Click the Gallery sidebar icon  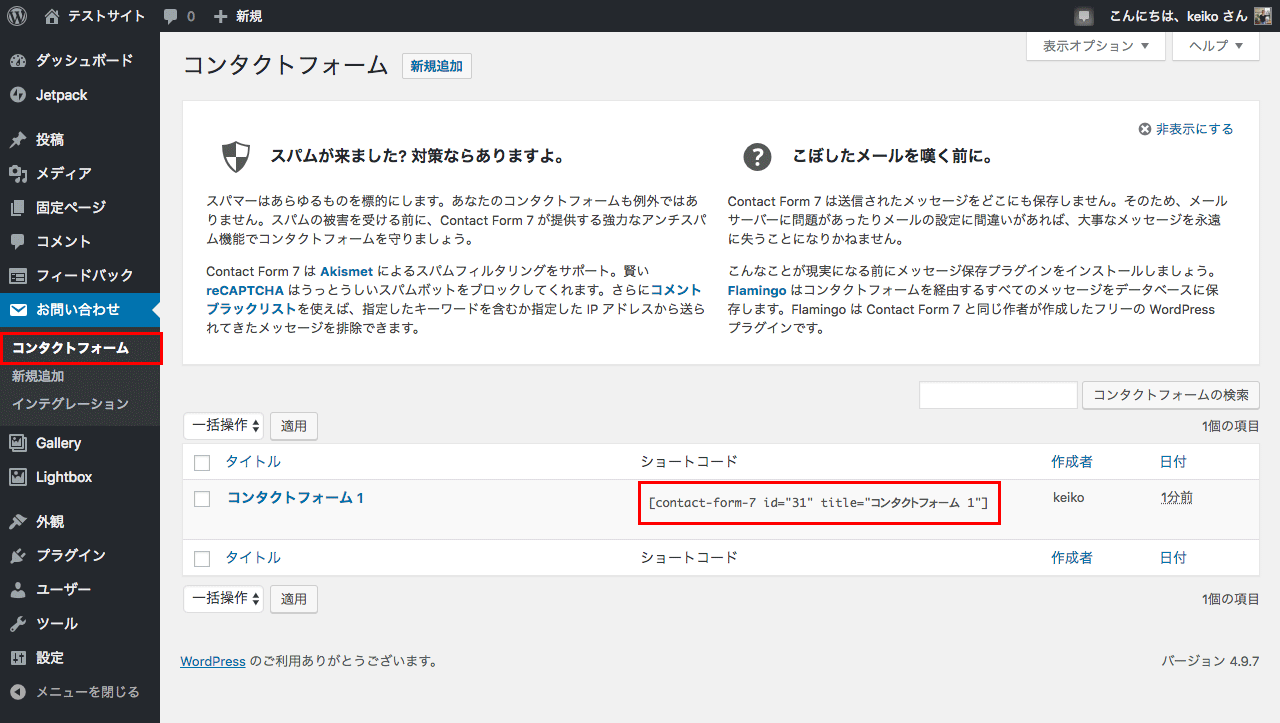18,443
